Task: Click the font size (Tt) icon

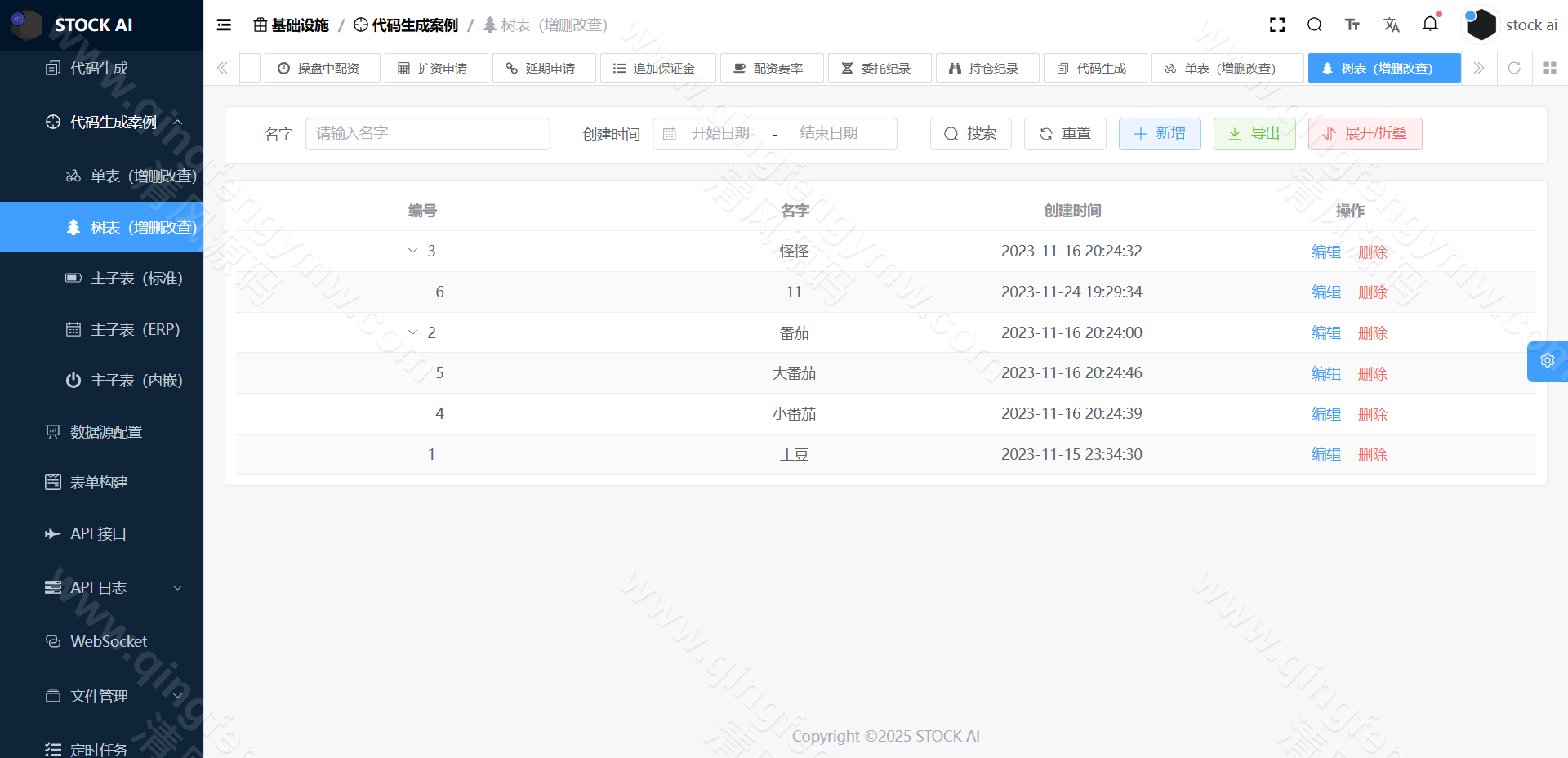Action: pos(1352,25)
